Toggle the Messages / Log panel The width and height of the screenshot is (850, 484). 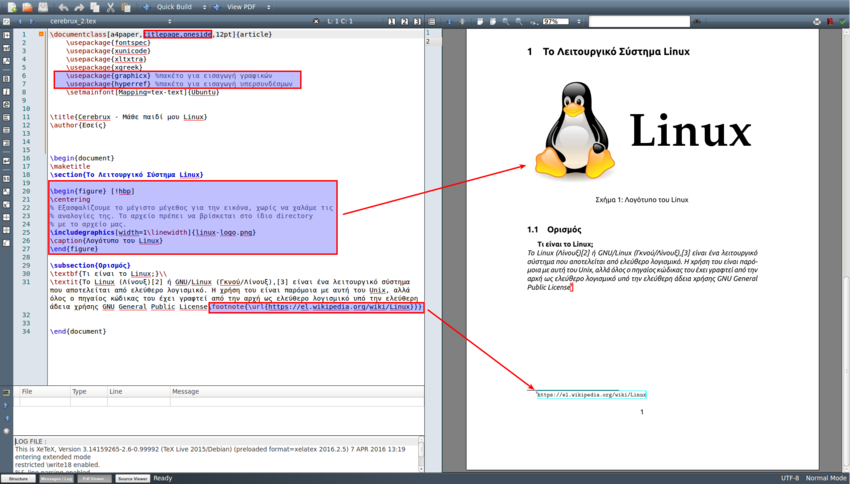pos(57,478)
